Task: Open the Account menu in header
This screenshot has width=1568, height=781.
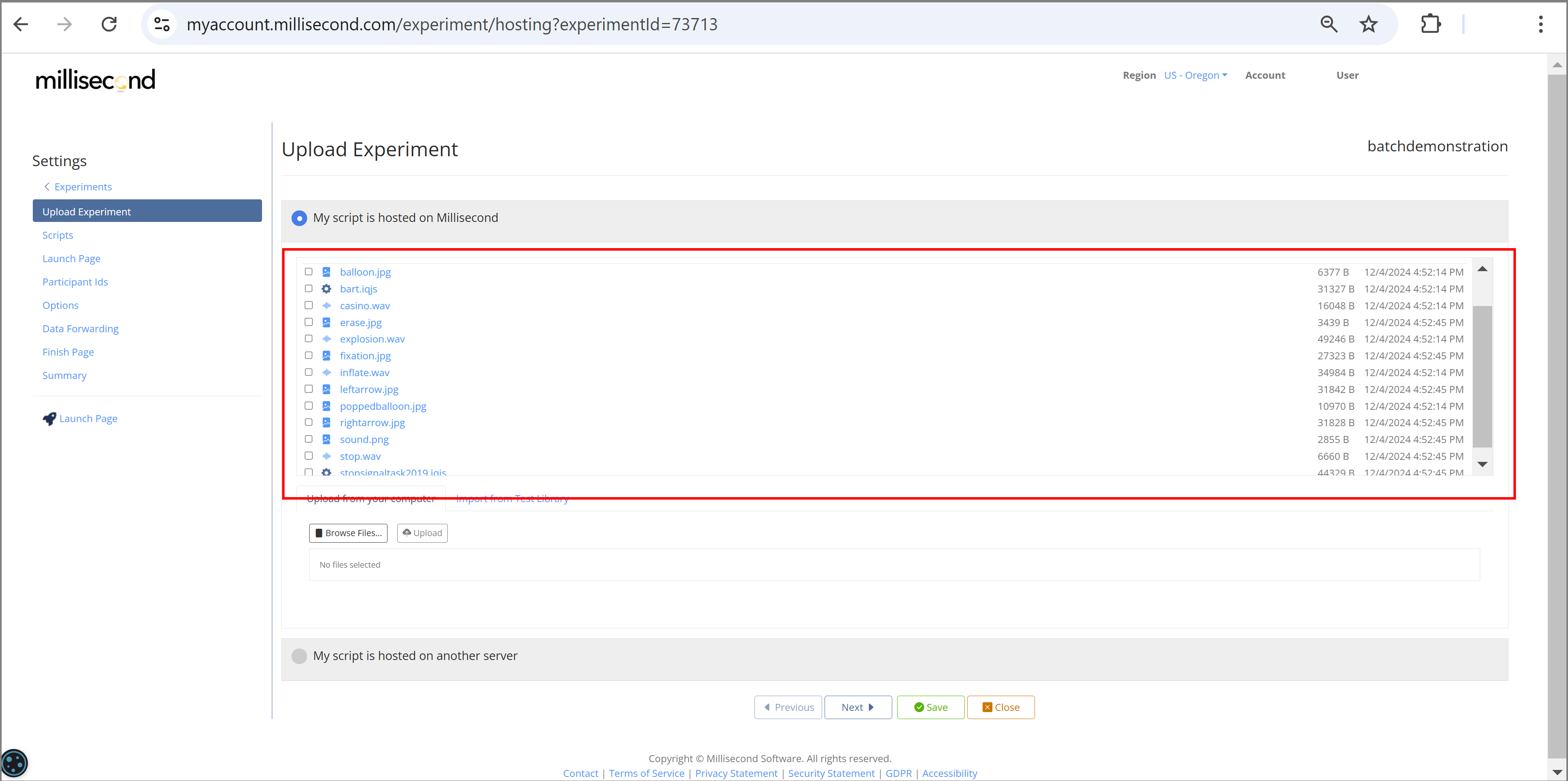Action: 1265,75
